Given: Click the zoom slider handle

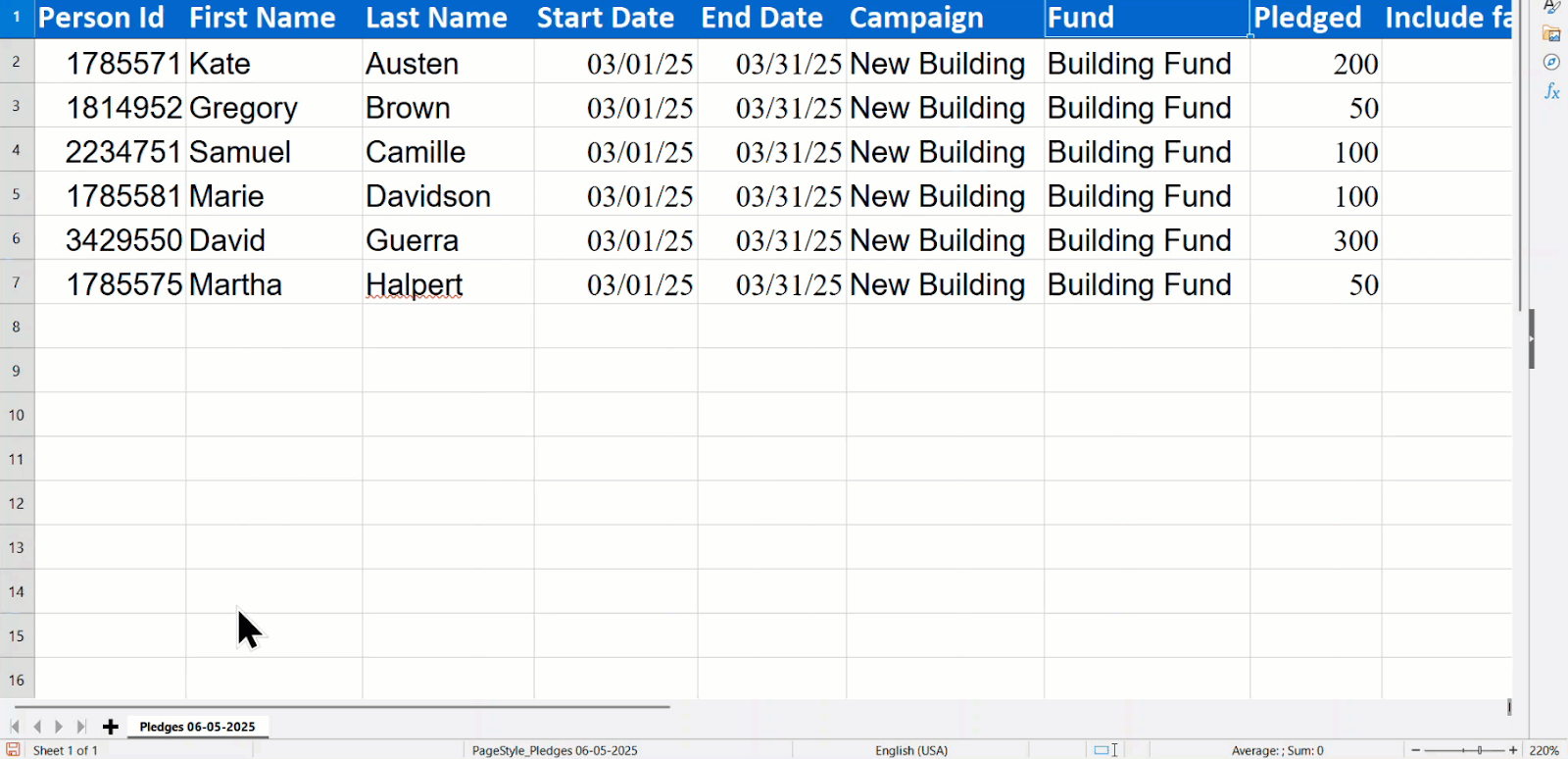Looking at the screenshot, I should point(1479,750).
